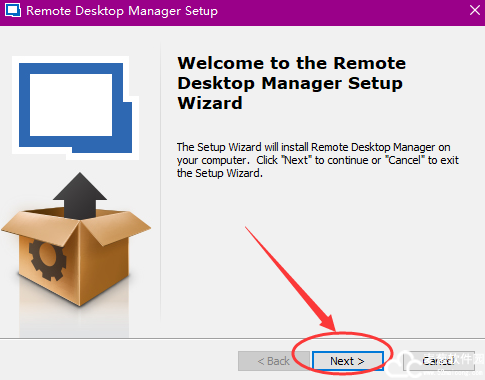Click the large blue monitor logo
The height and width of the screenshot is (380, 485).
pyautogui.click(x=75, y=108)
